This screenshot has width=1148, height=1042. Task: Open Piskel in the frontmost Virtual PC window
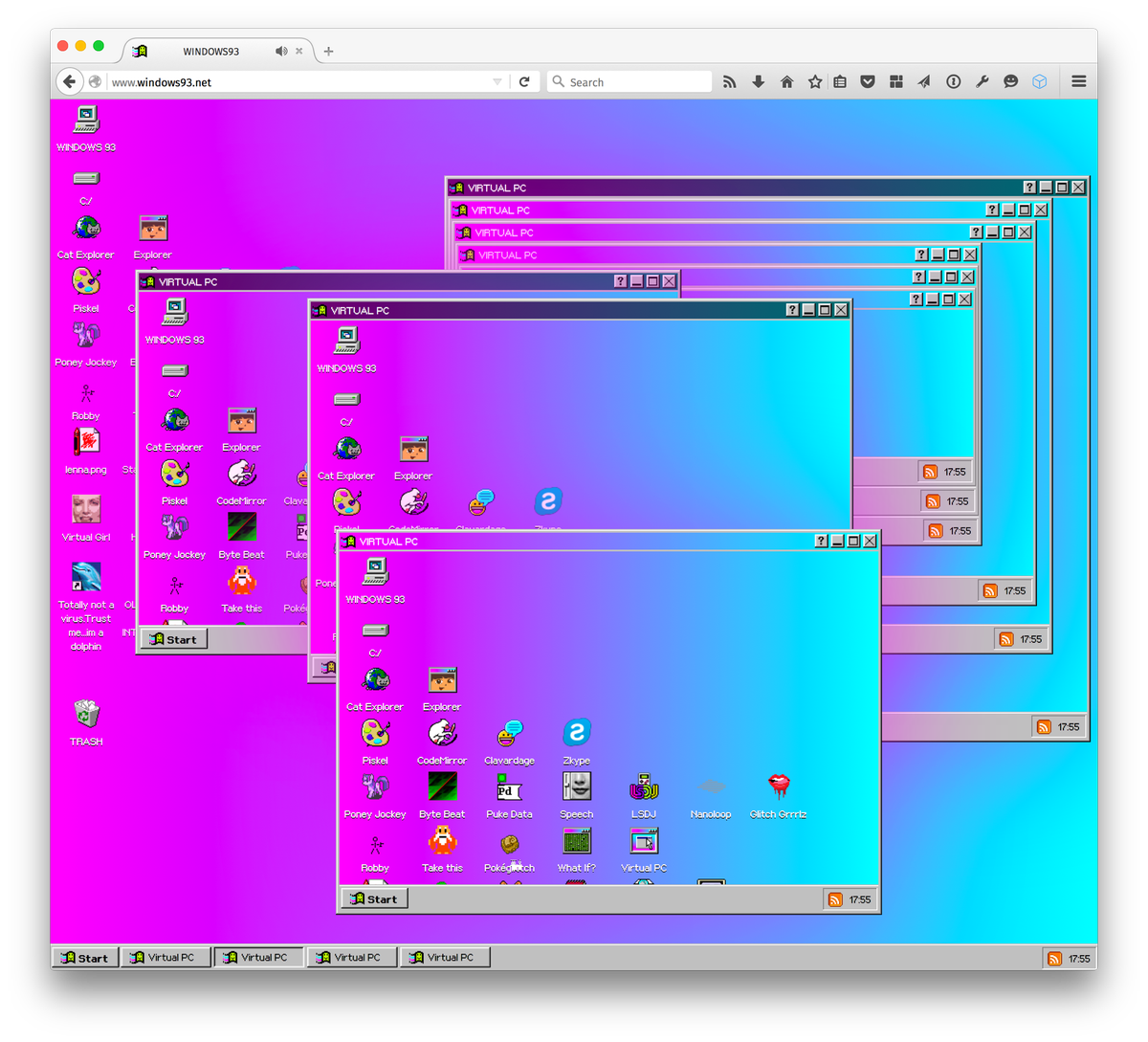pyautogui.click(x=375, y=734)
